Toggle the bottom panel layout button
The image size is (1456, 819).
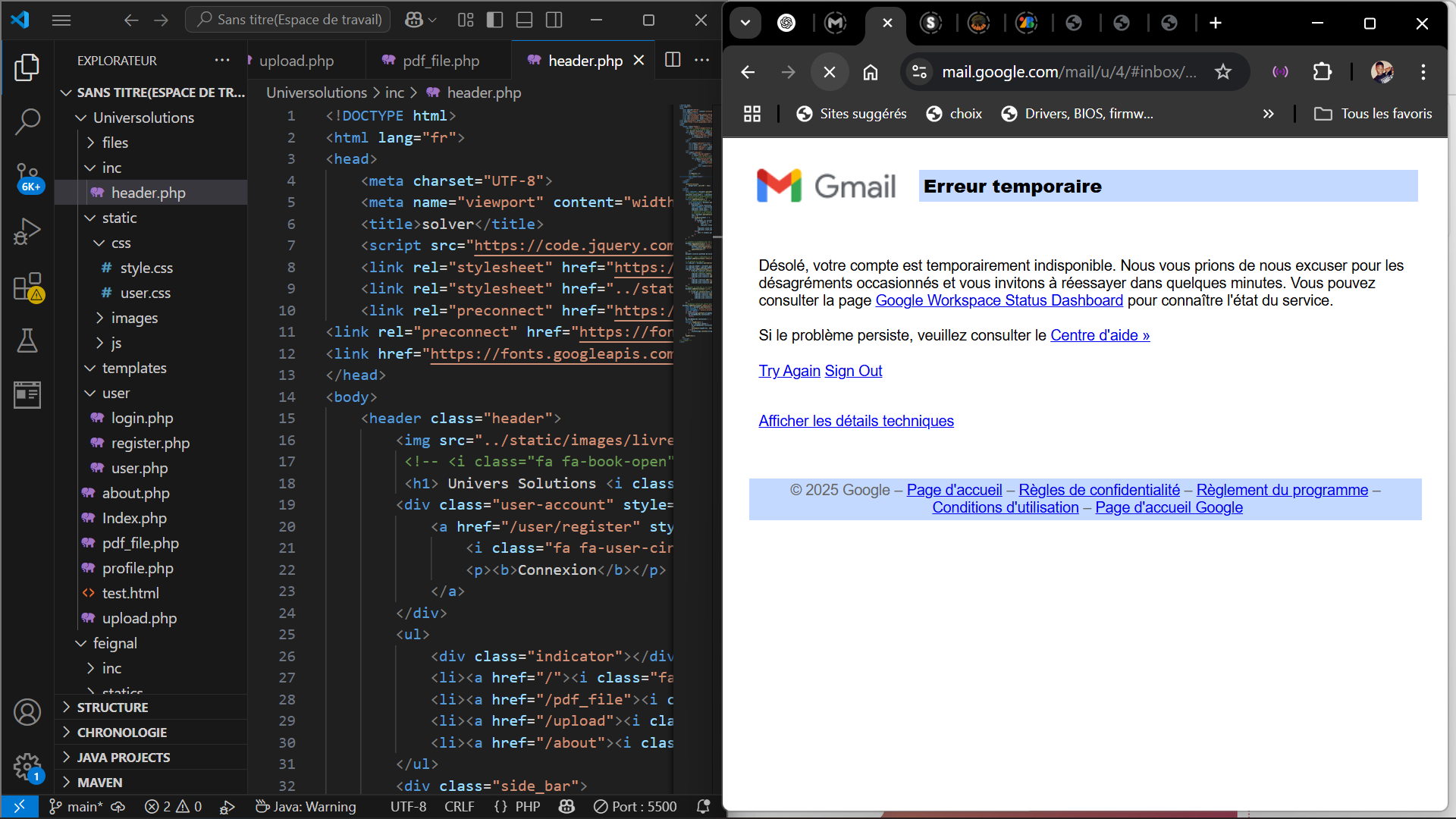click(x=524, y=20)
